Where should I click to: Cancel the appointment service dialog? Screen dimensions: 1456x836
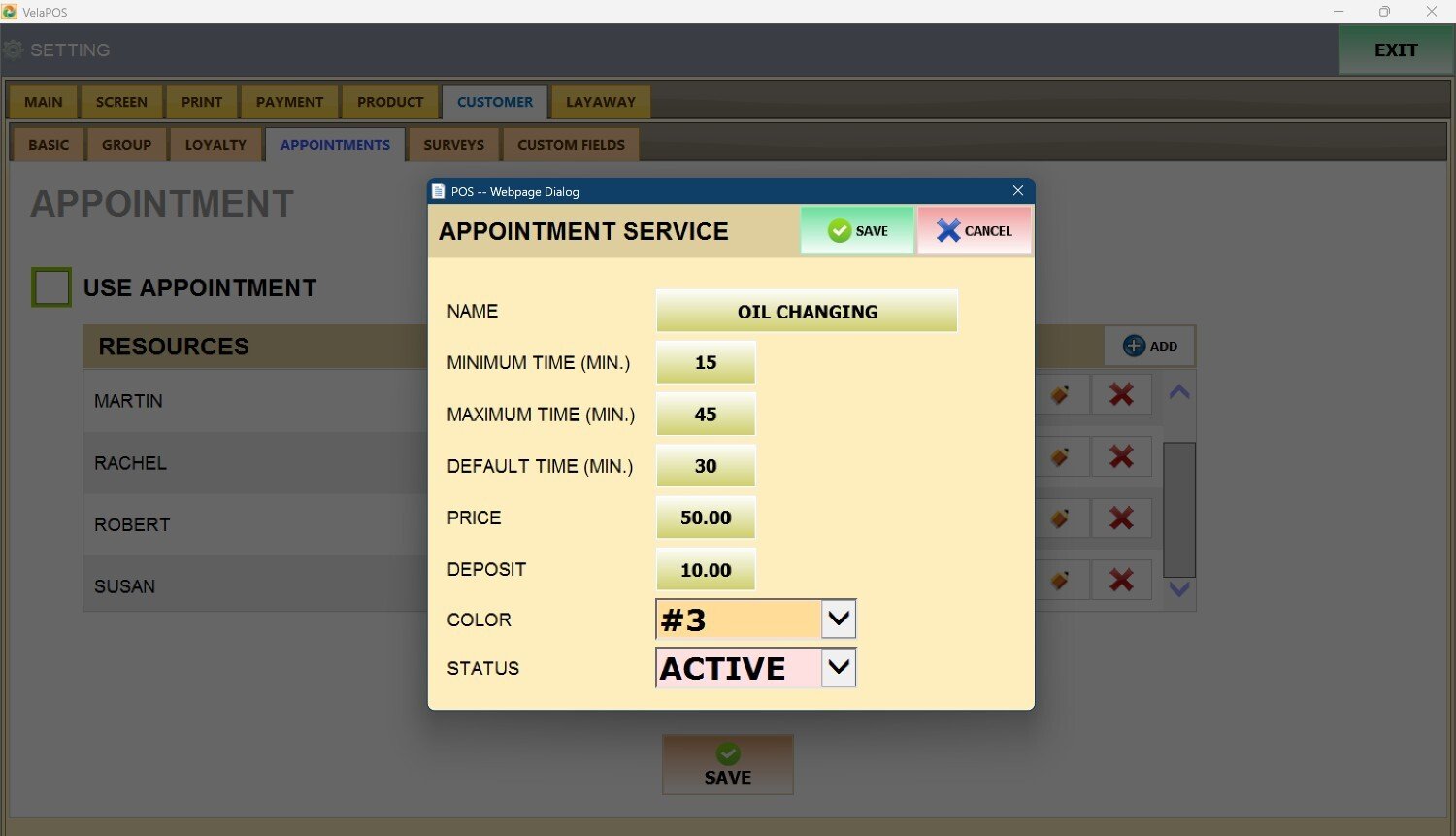point(974,230)
